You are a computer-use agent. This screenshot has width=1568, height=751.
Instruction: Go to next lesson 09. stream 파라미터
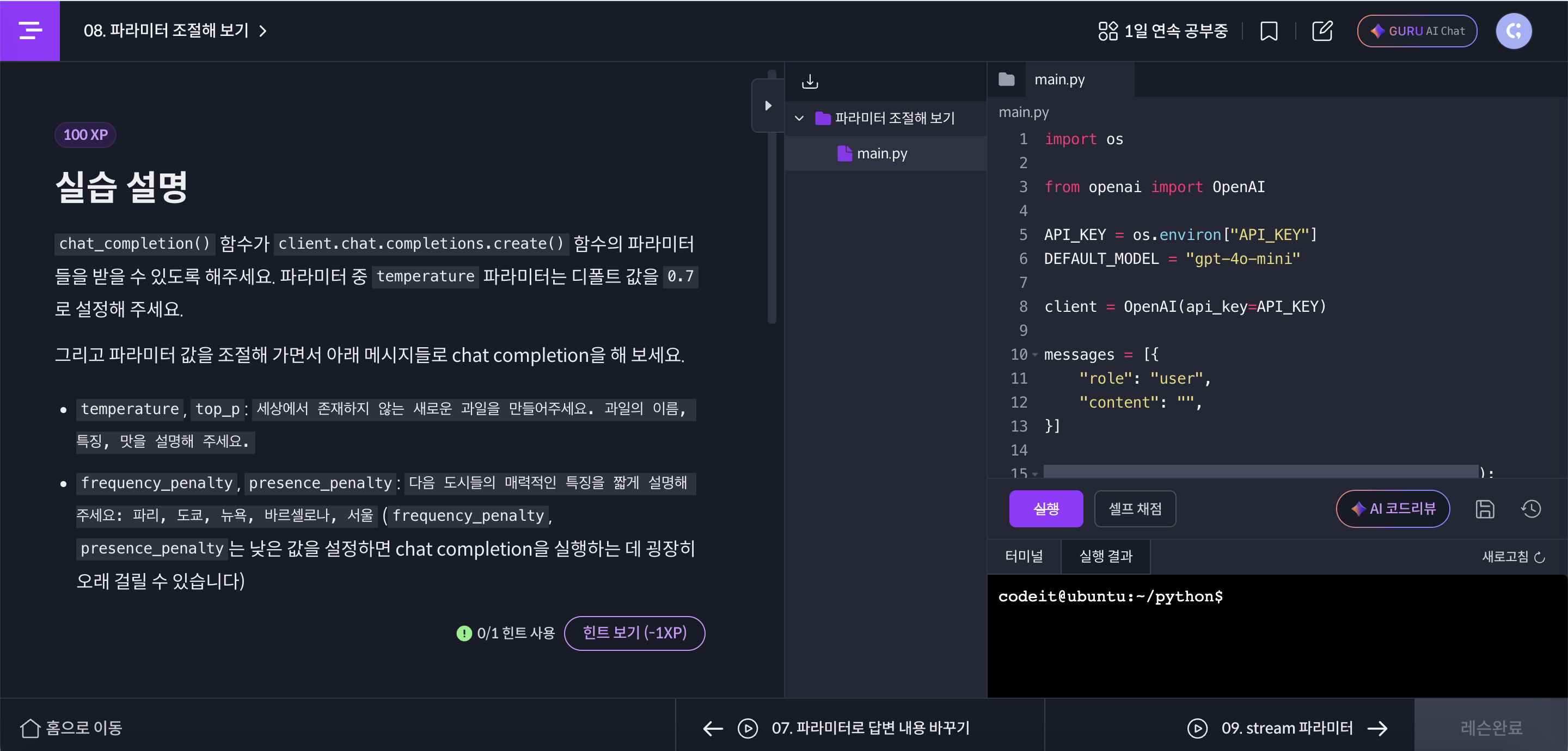click(x=1286, y=728)
